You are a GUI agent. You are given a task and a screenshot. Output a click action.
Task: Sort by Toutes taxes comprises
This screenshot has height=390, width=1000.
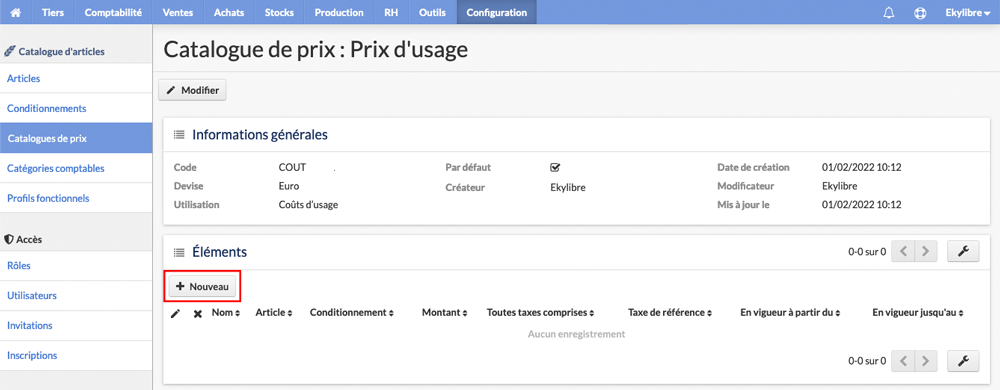[x=540, y=313]
